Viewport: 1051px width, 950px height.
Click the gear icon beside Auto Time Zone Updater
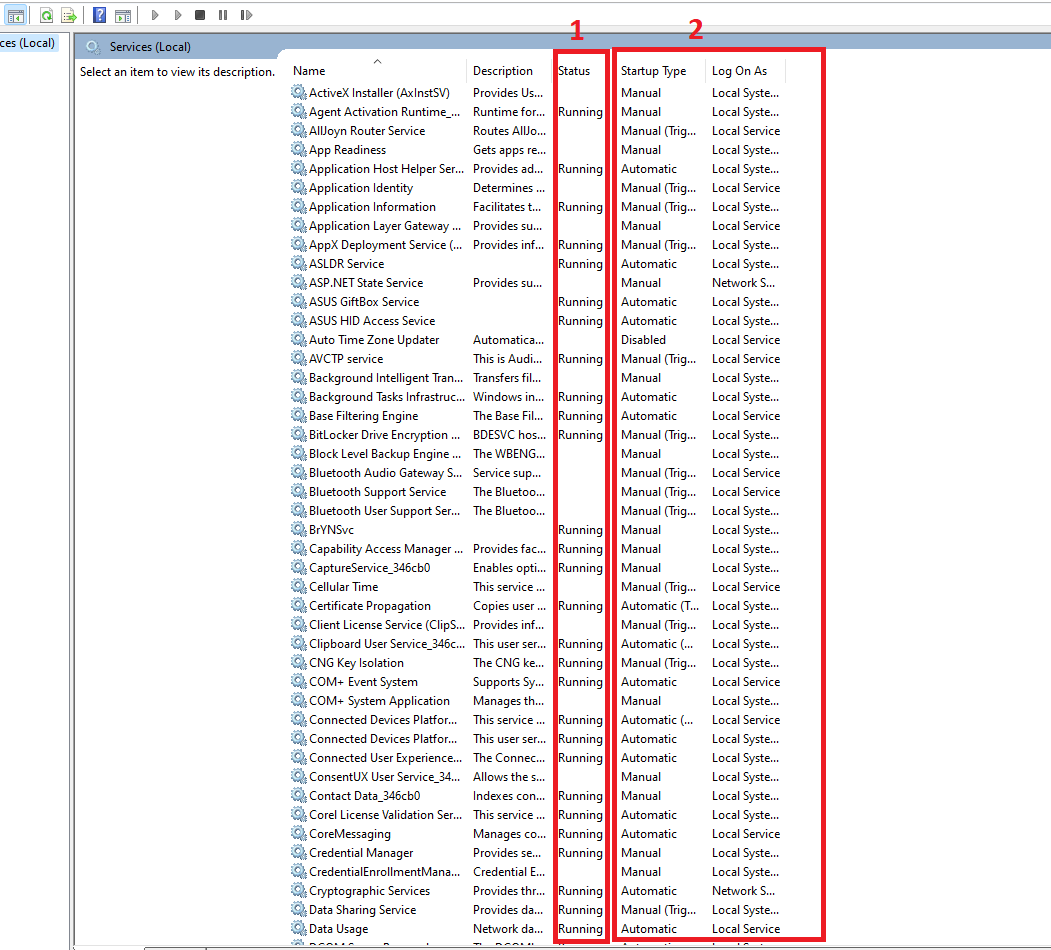[298, 339]
